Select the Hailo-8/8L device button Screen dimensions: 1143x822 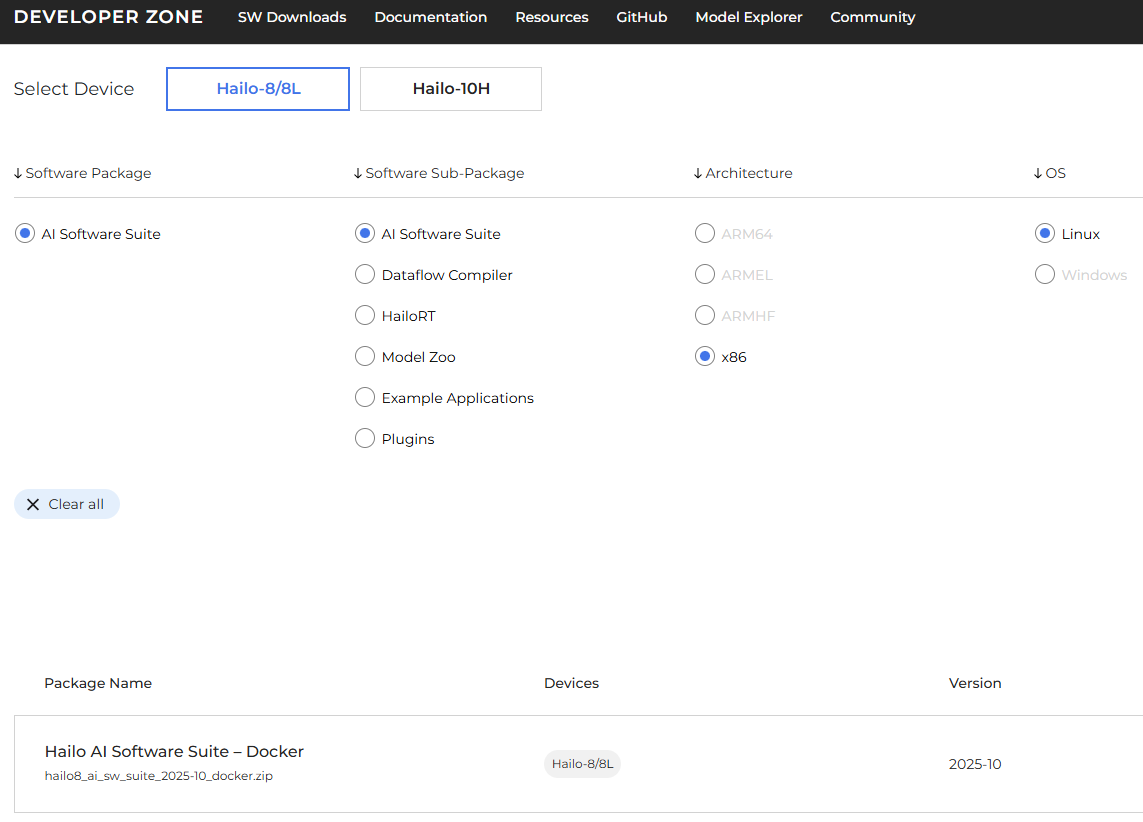coord(258,89)
